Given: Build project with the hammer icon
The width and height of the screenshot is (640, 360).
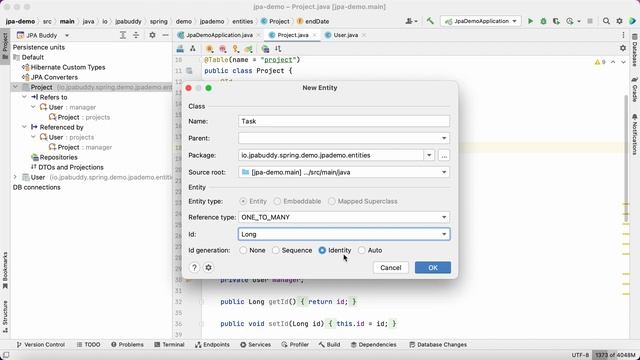Looking at the screenshot, I should (x=430, y=21).
